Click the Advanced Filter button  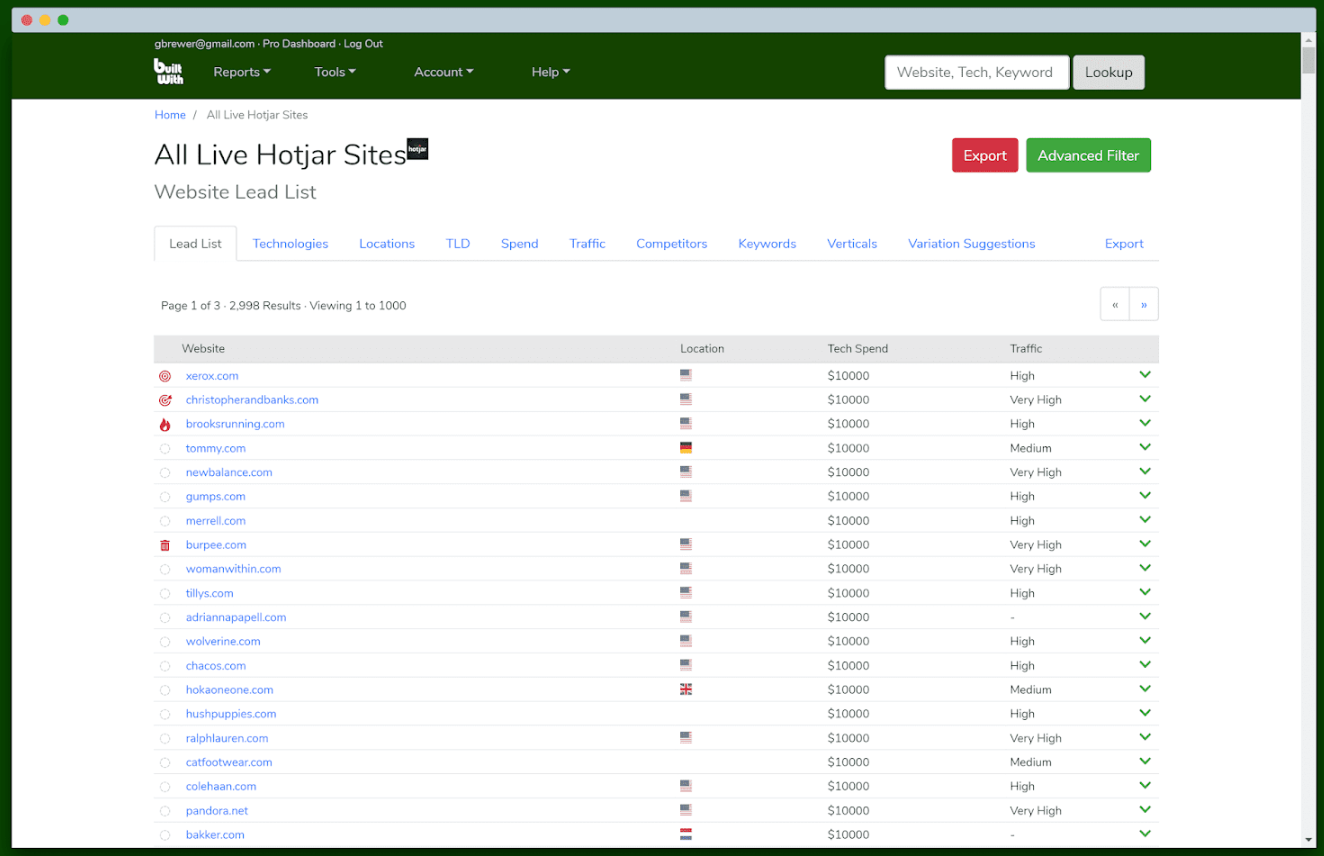(x=1088, y=155)
